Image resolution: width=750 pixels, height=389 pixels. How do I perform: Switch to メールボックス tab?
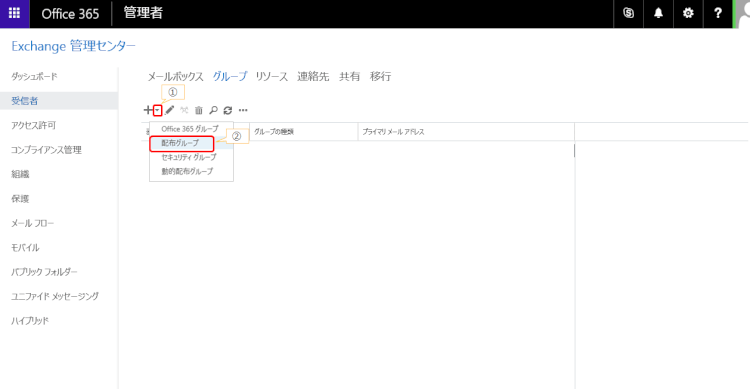[x=175, y=77]
